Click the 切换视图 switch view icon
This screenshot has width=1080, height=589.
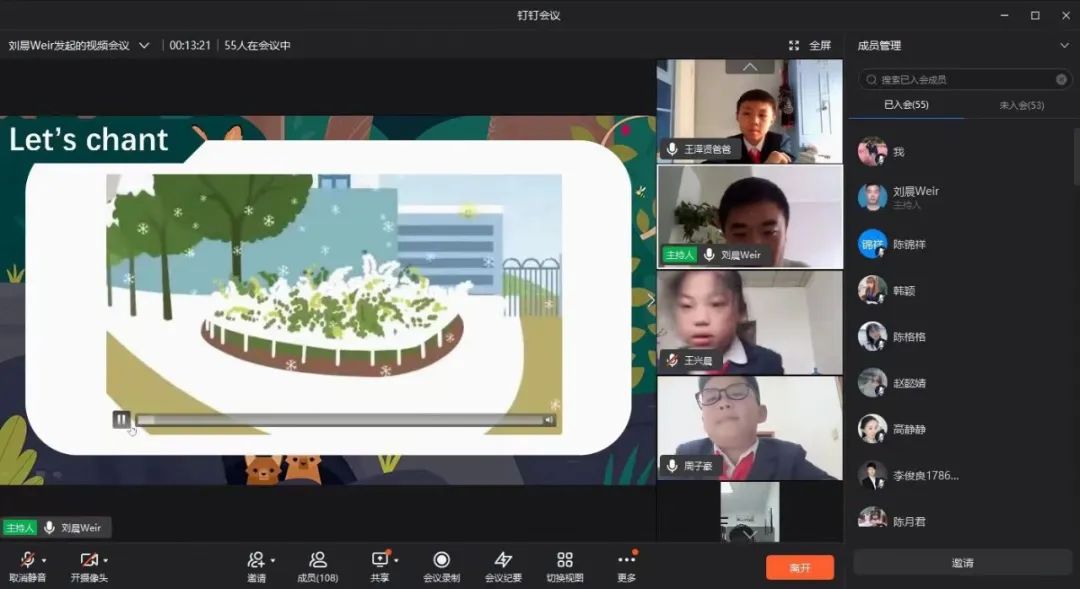565,561
